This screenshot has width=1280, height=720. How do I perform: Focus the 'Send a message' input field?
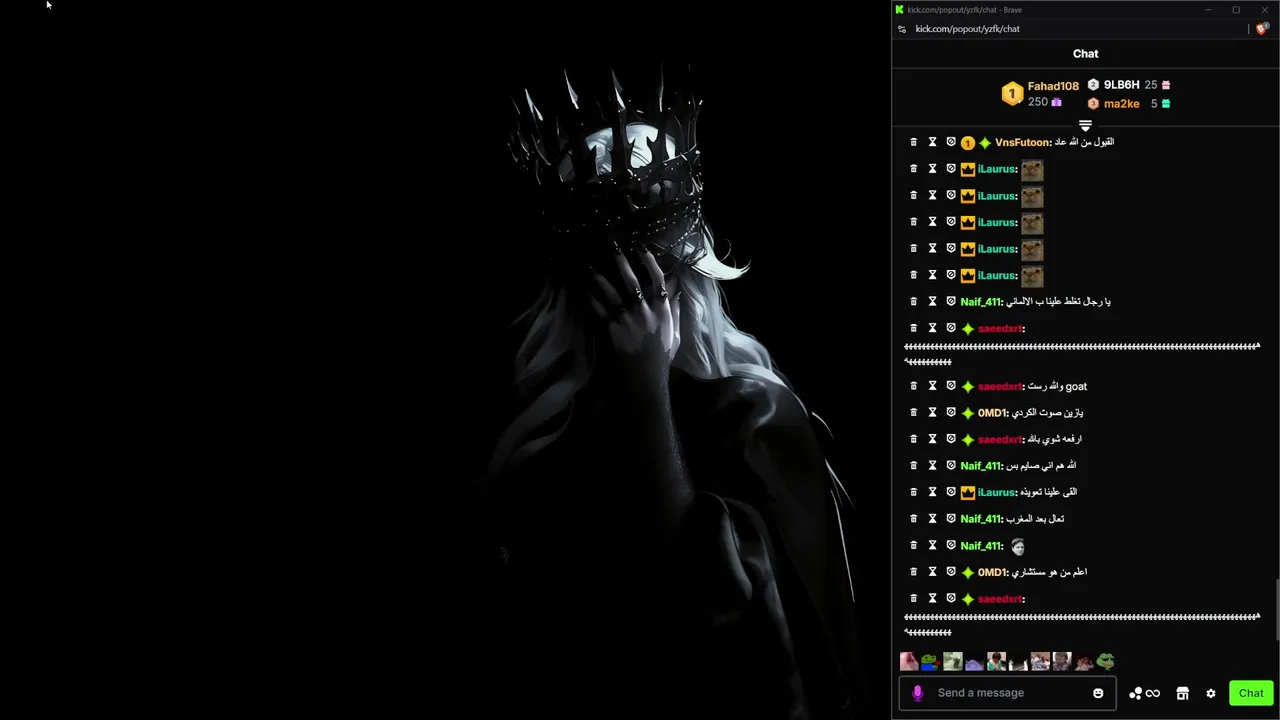[x=1007, y=693]
